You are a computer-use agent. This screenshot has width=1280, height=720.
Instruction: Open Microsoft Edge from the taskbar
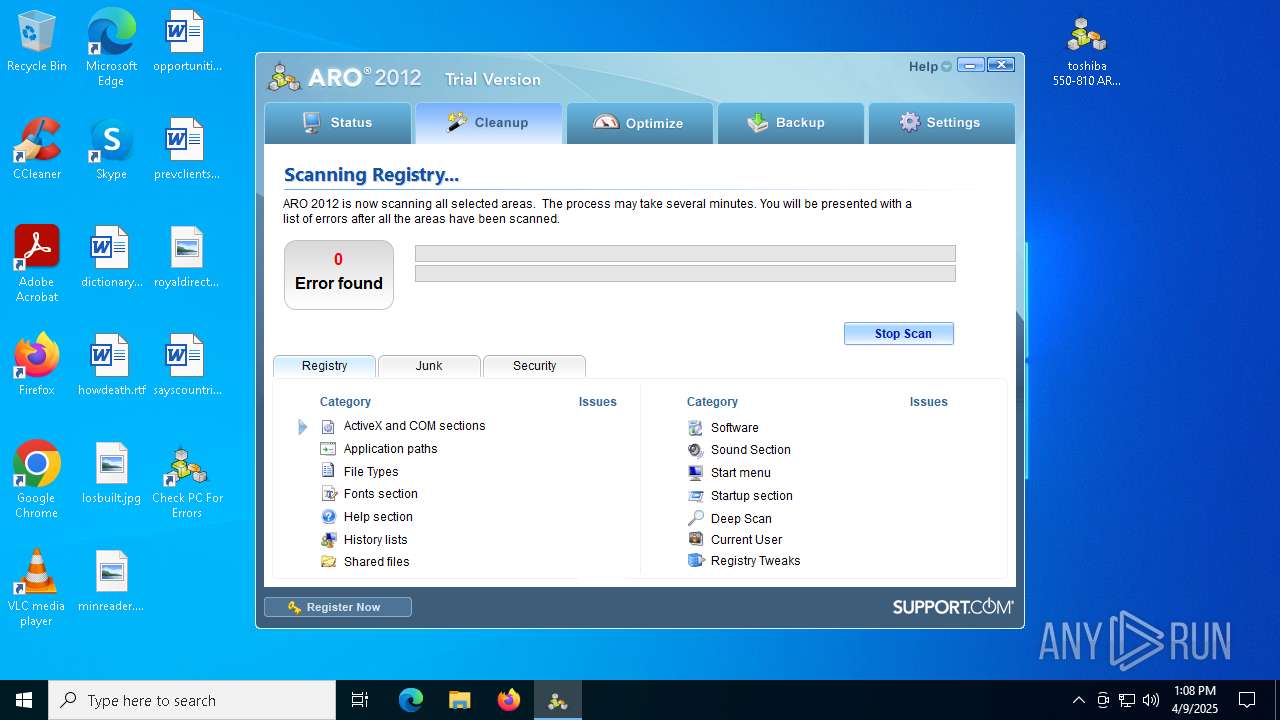[x=411, y=700]
